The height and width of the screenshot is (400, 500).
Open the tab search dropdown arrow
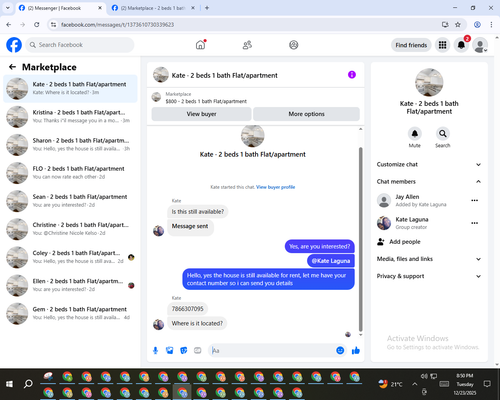point(8,8)
